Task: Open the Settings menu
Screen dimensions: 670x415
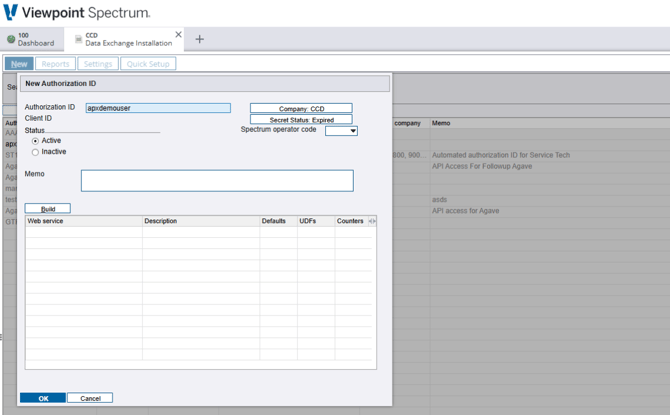Action: 98,64
